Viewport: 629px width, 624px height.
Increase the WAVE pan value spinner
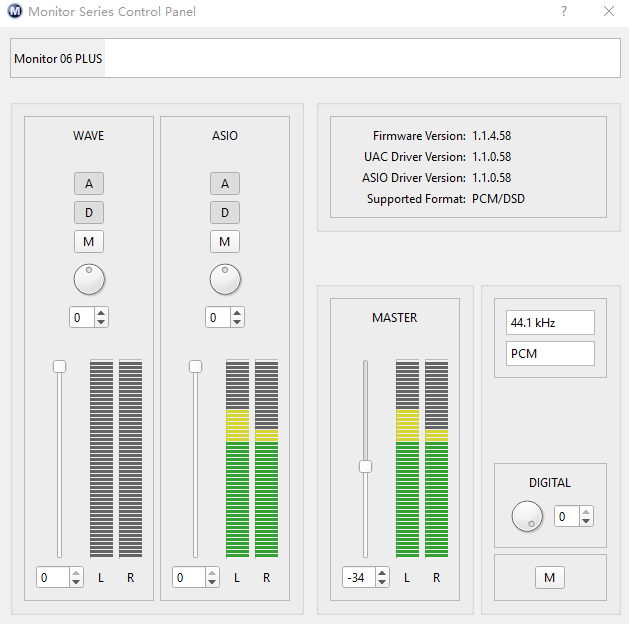pyautogui.click(x=101, y=313)
